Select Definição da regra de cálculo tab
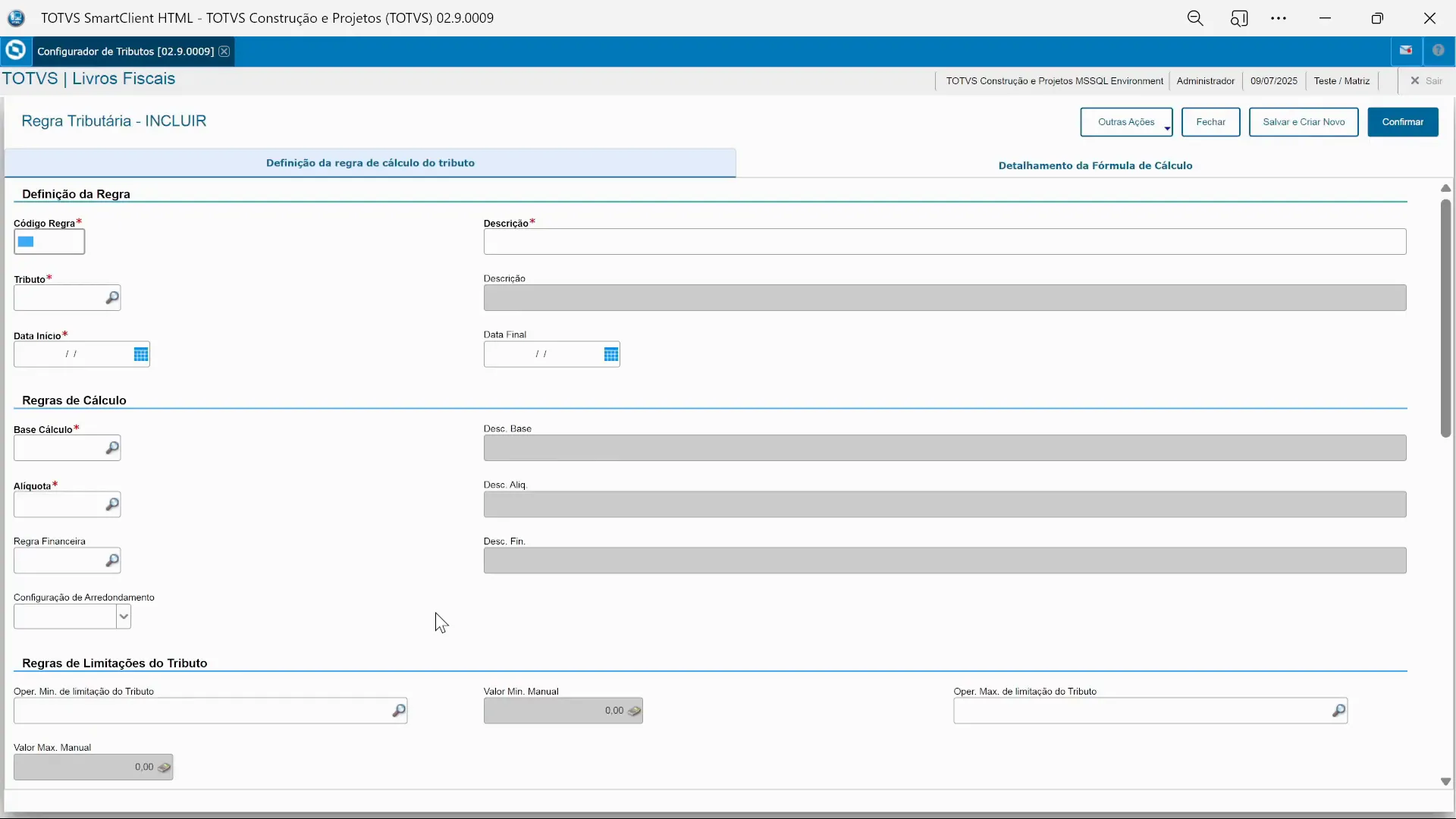1456x819 pixels. (x=370, y=163)
